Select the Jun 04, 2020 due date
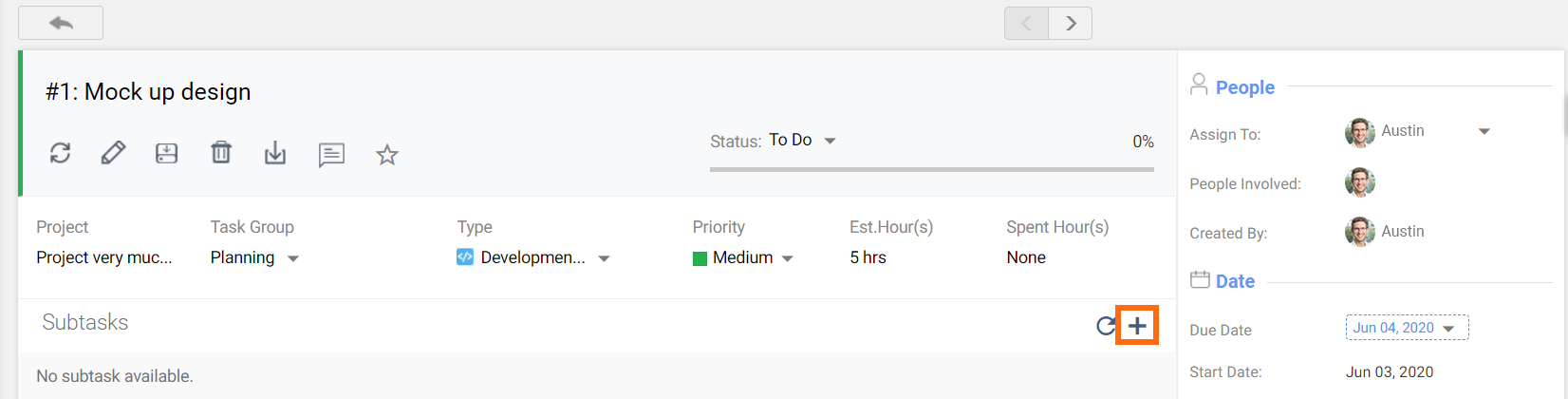Screen dimensions: 1568x399 pyautogui.click(x=1407, y=328)
